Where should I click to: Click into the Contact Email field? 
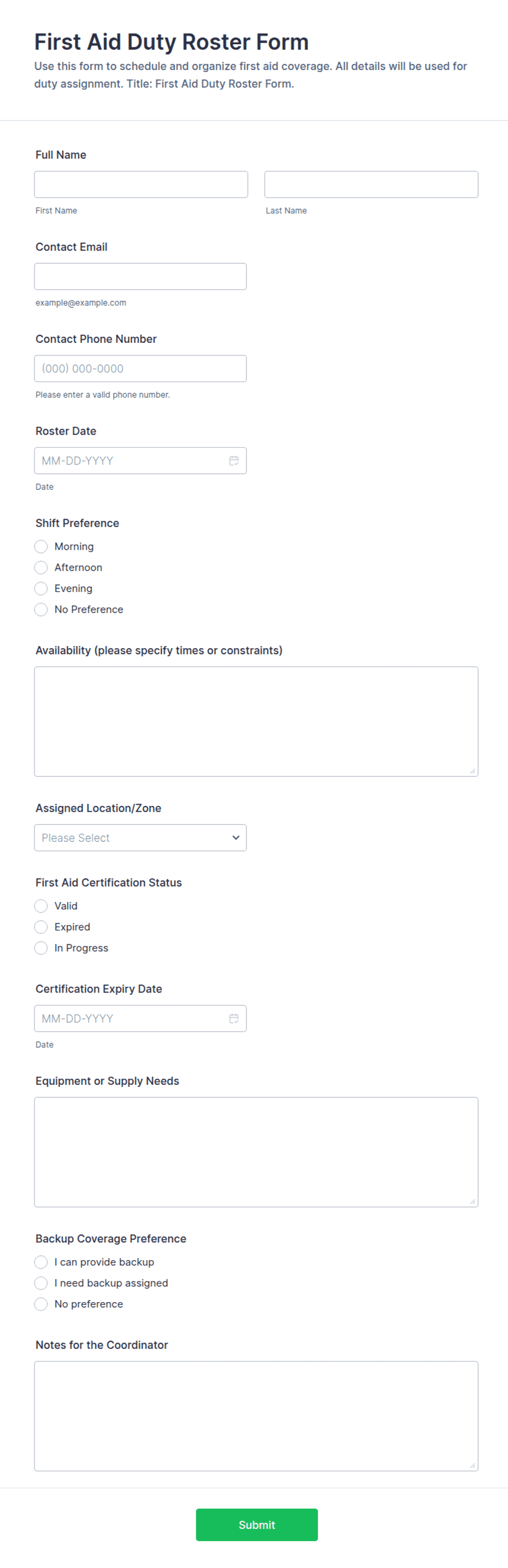point(141,276)
